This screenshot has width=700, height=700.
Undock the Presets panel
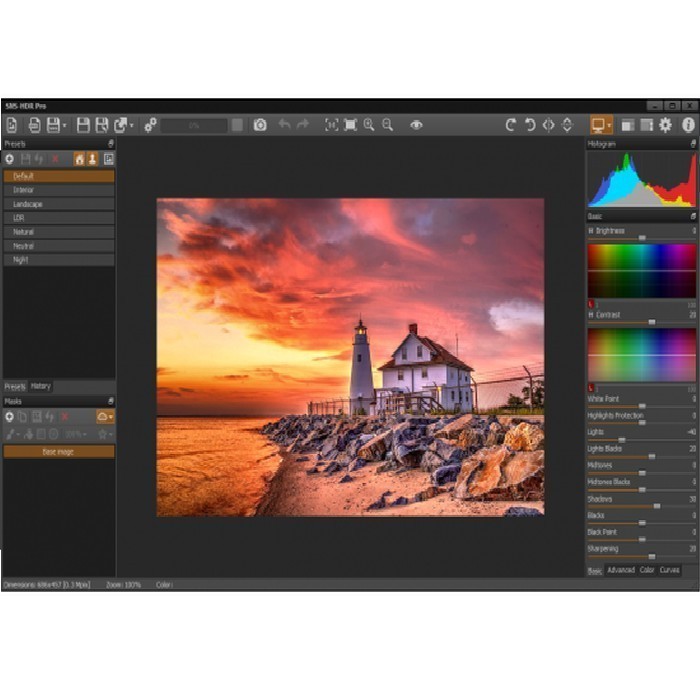tap(110, 144)
